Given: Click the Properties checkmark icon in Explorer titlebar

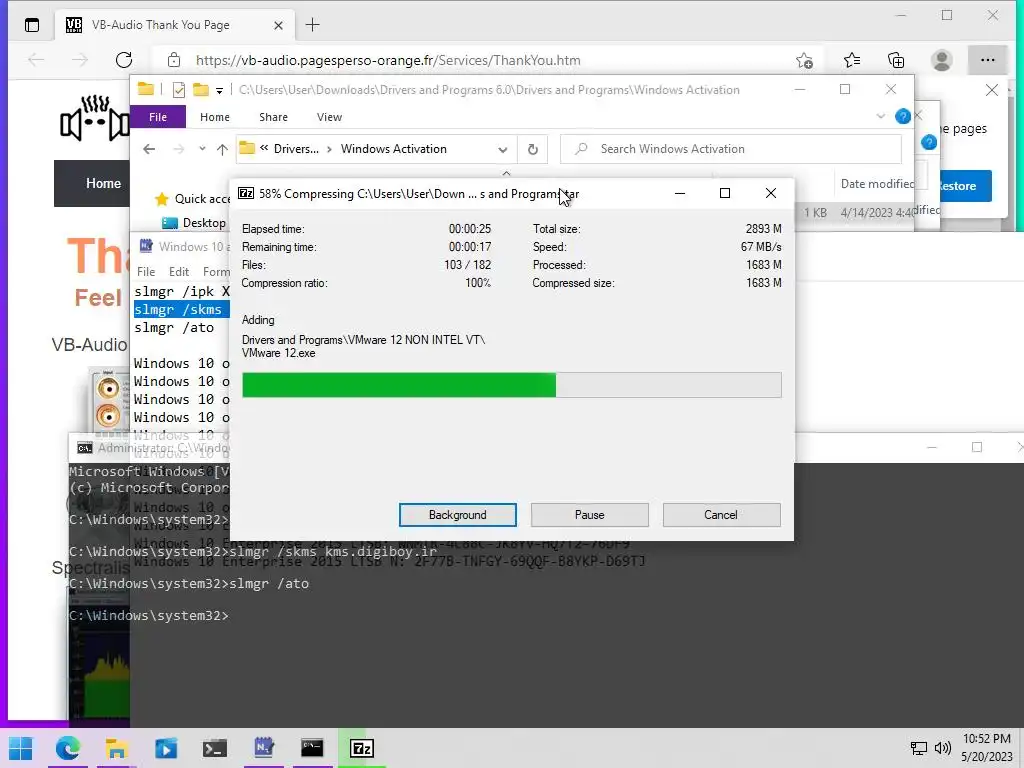Looking at the screenshot, I should 178,90.
